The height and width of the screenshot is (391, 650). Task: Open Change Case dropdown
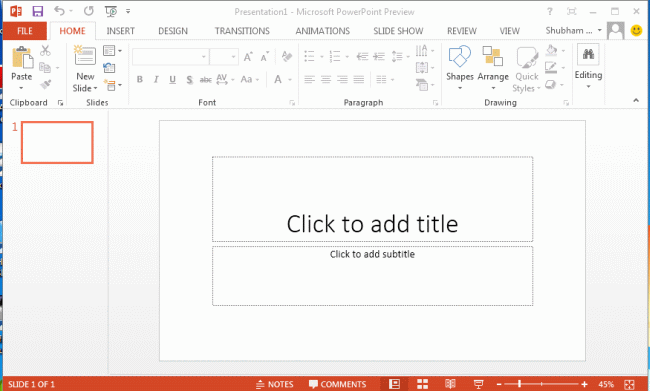tap(250, 80)
